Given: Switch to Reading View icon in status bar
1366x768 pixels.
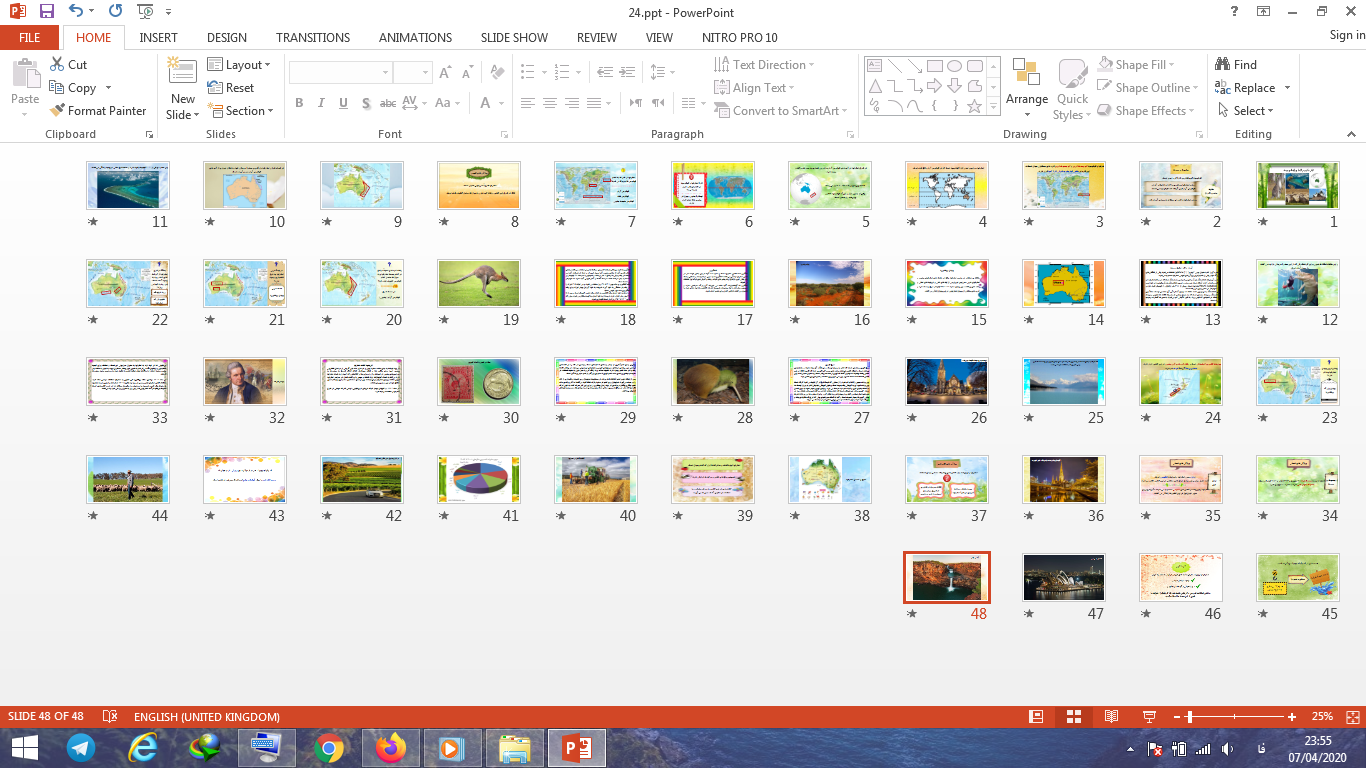Looking at the screenshot, I should (x=1111, y=717).
